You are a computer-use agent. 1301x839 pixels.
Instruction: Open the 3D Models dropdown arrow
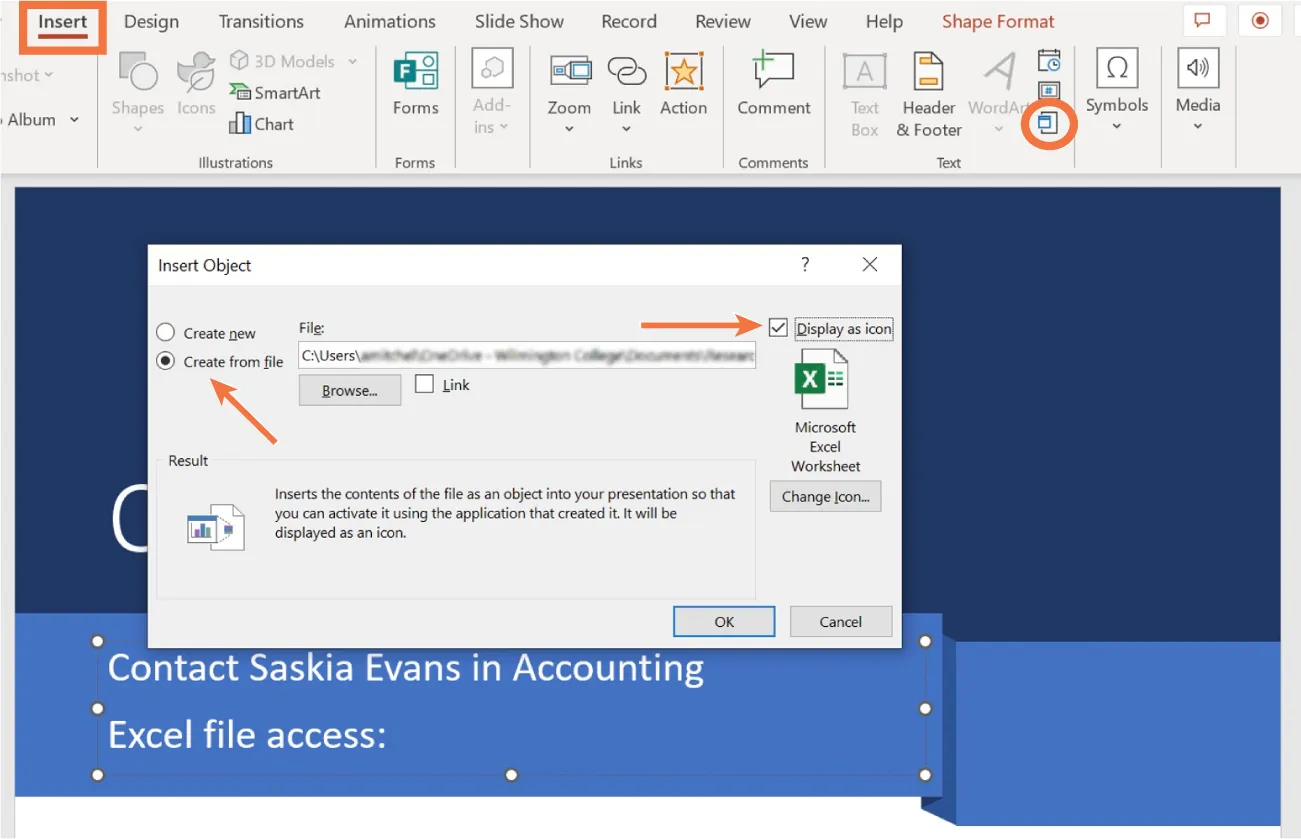tap(352, 61)
